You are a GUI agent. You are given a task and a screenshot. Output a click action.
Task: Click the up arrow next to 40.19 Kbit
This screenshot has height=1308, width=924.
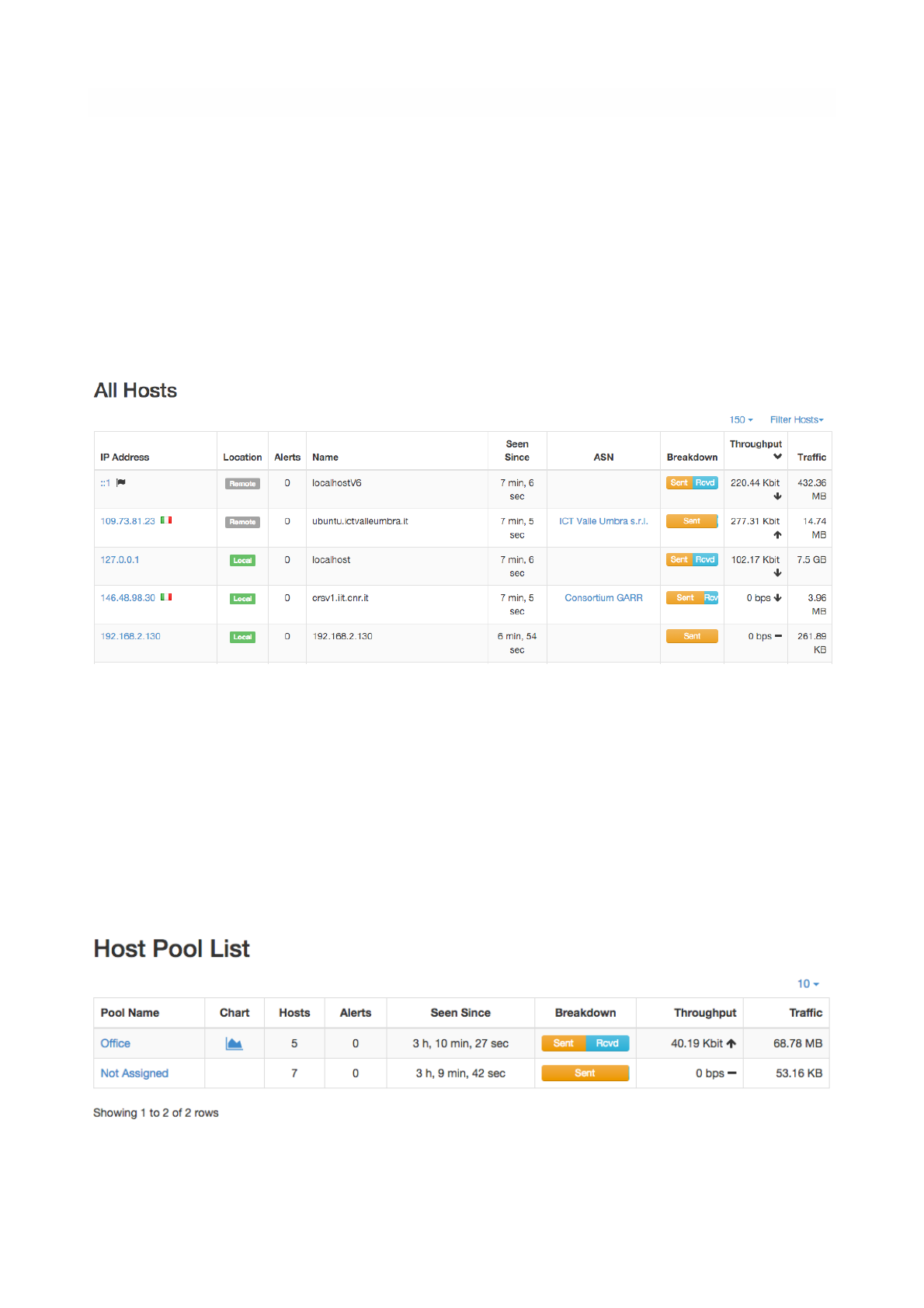(x=731, y=1043)
